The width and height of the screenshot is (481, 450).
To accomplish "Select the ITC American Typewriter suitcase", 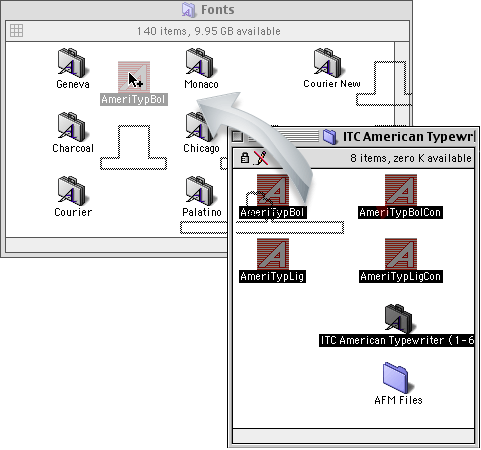I will [x=398, y=318].
